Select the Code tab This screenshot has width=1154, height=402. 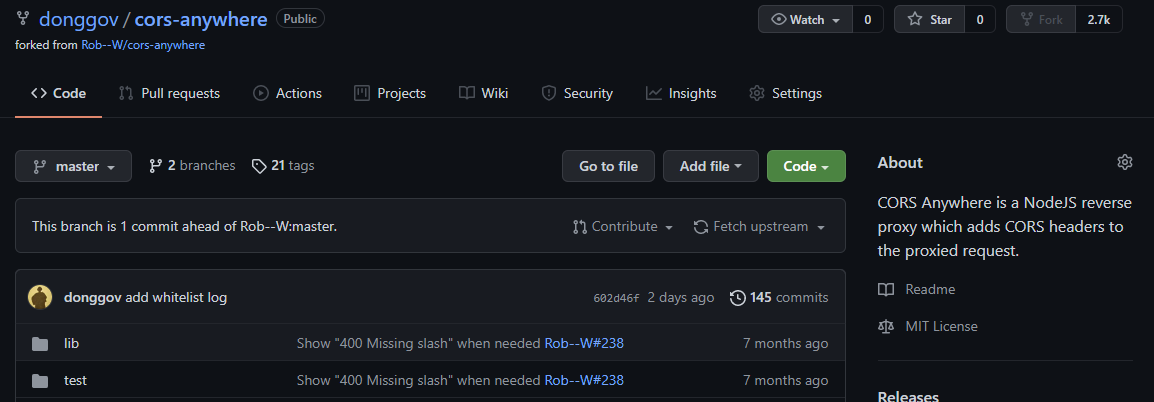[x=58, y=94]
